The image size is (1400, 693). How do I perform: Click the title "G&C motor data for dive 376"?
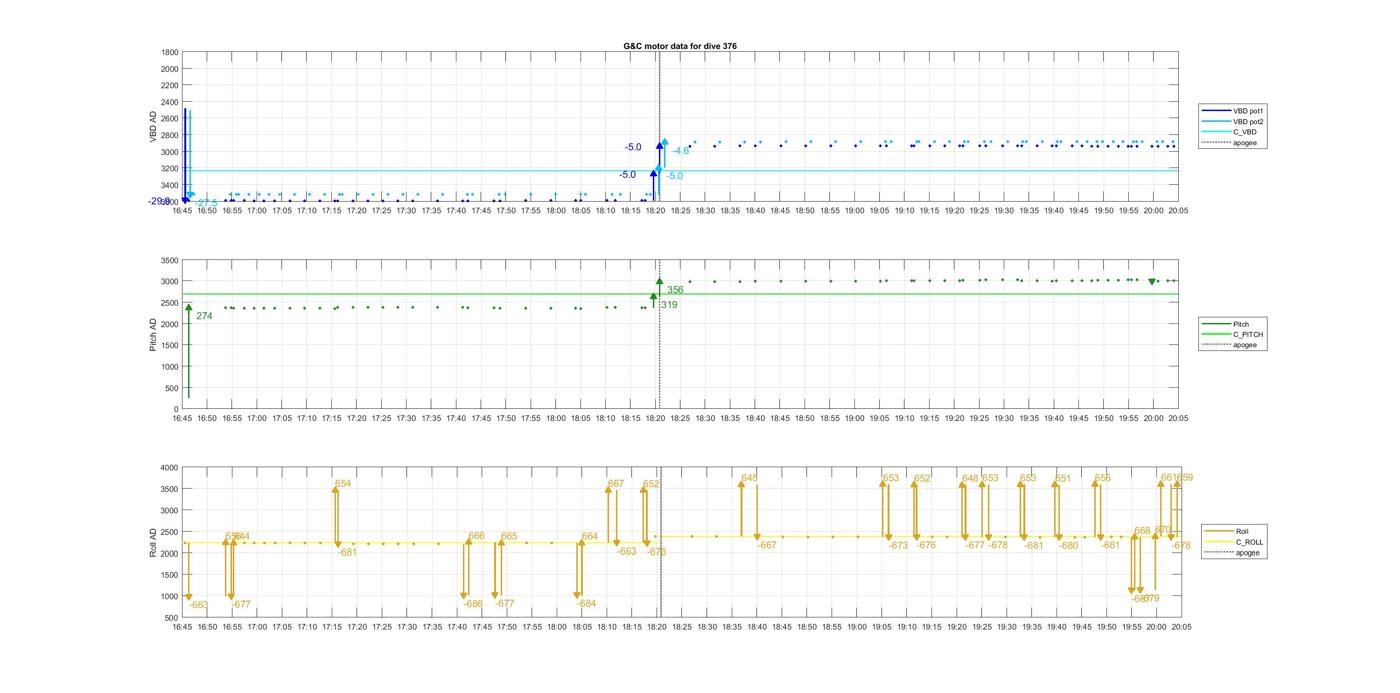pos(680,46)
